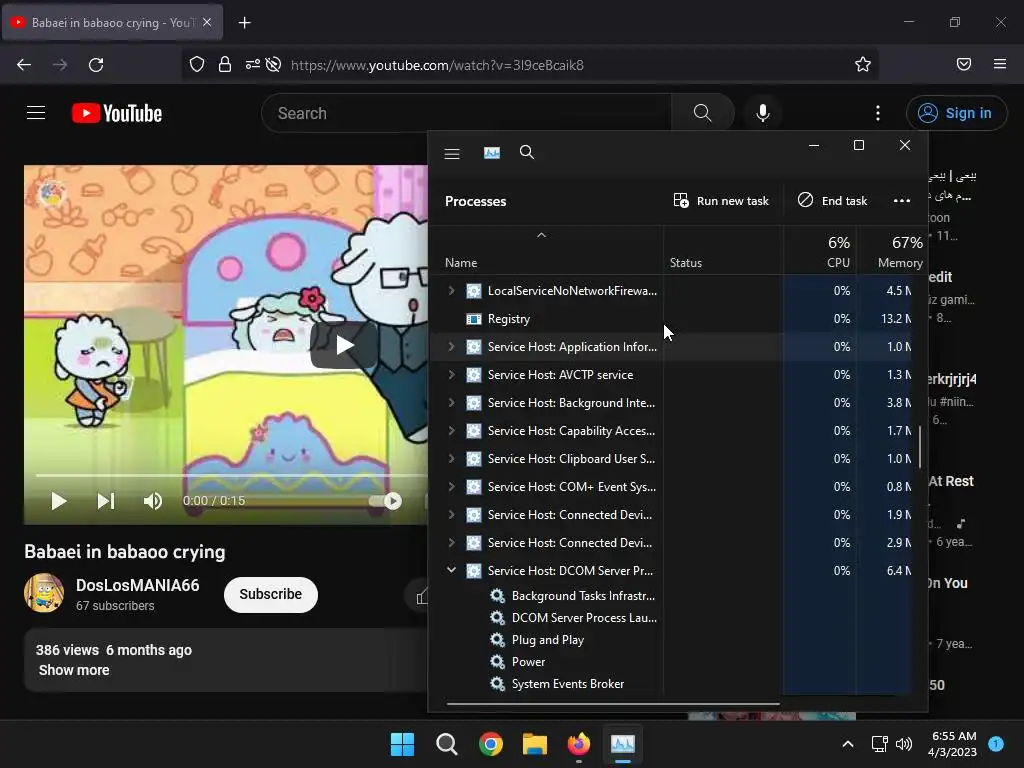
Task: Click the Task Manager performance logo icon
Action: pyautogui.click(x=492, y=153)
